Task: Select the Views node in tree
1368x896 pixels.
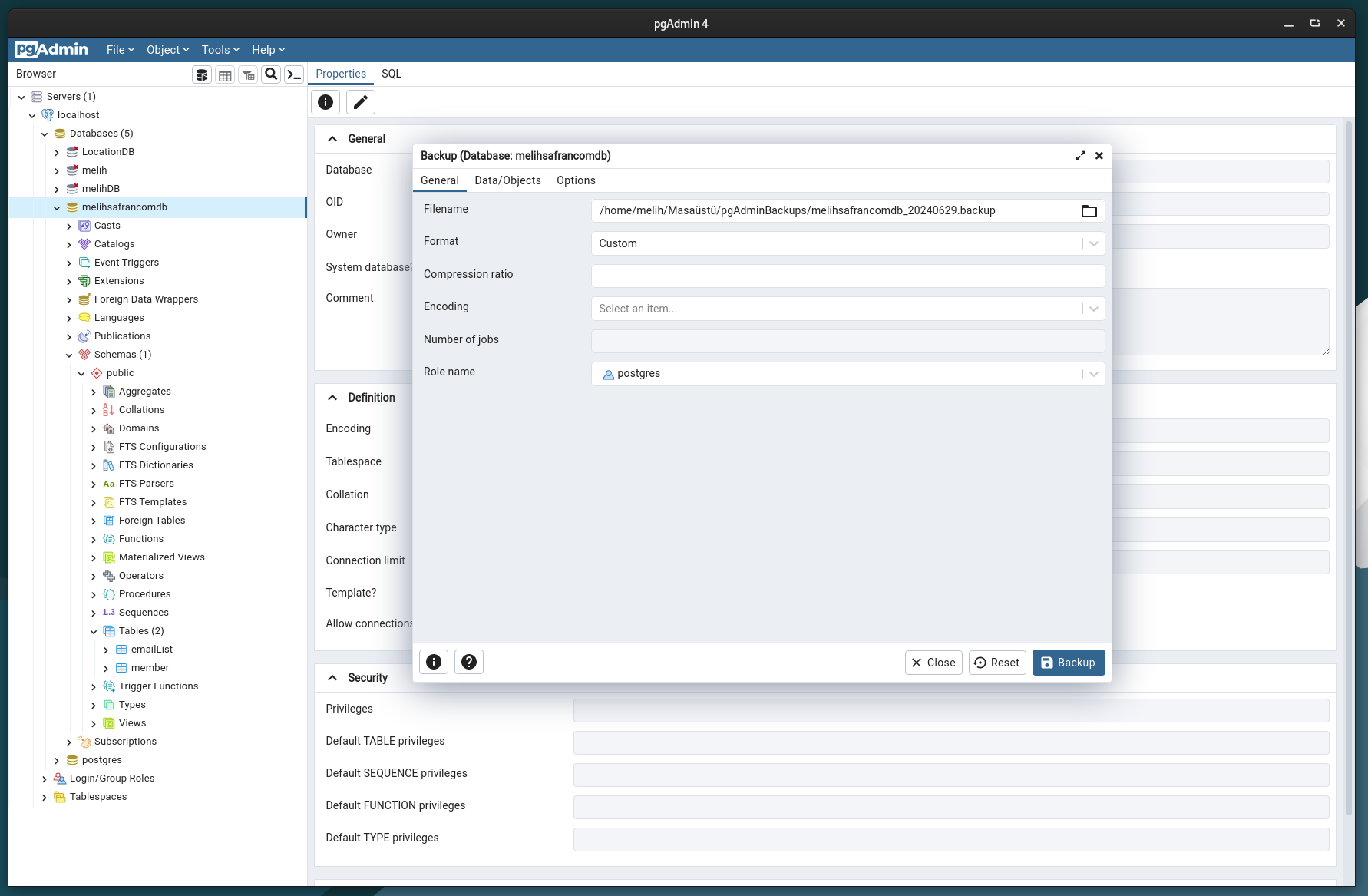Action: click(132, 723)
